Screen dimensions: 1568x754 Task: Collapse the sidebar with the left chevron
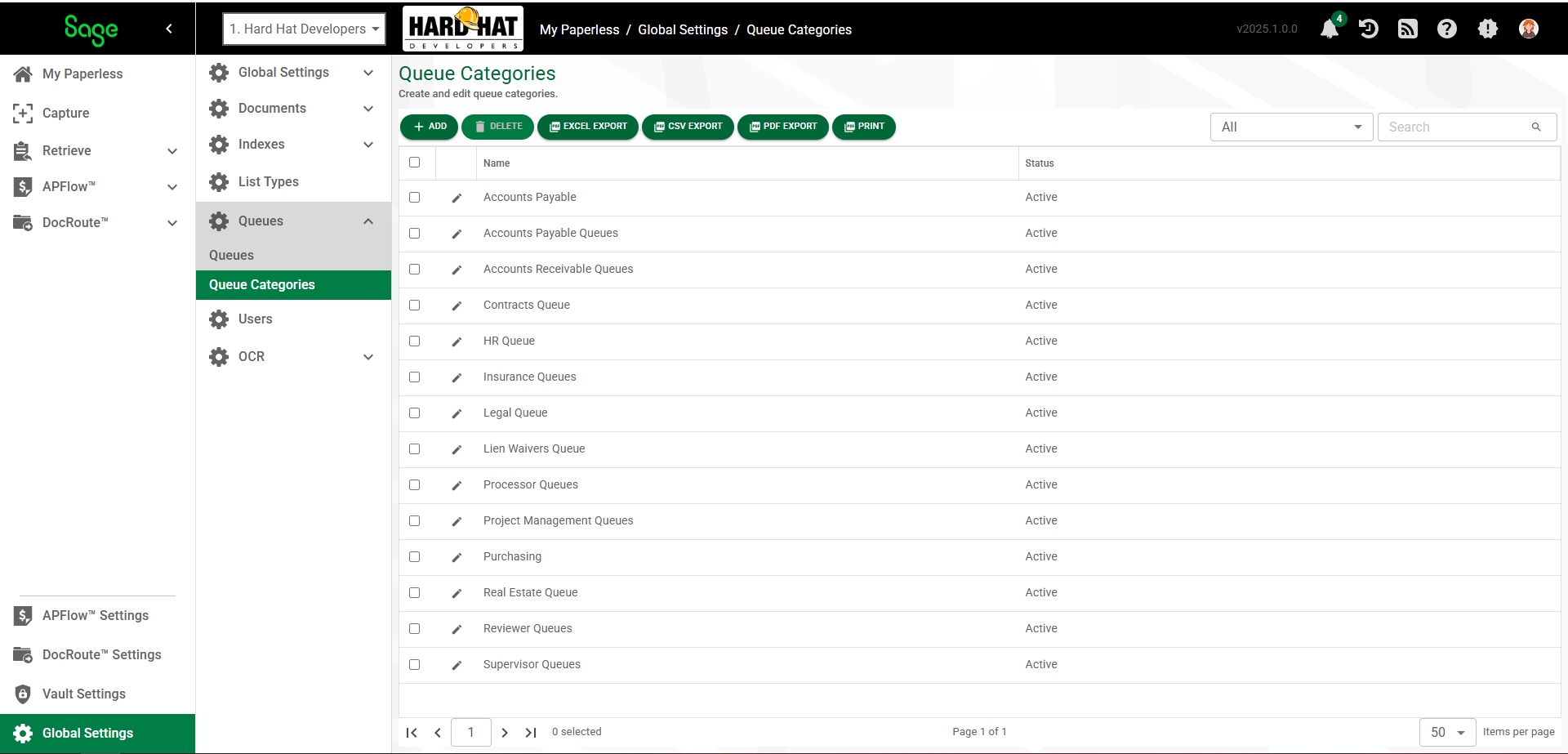(x=169, y=29)
